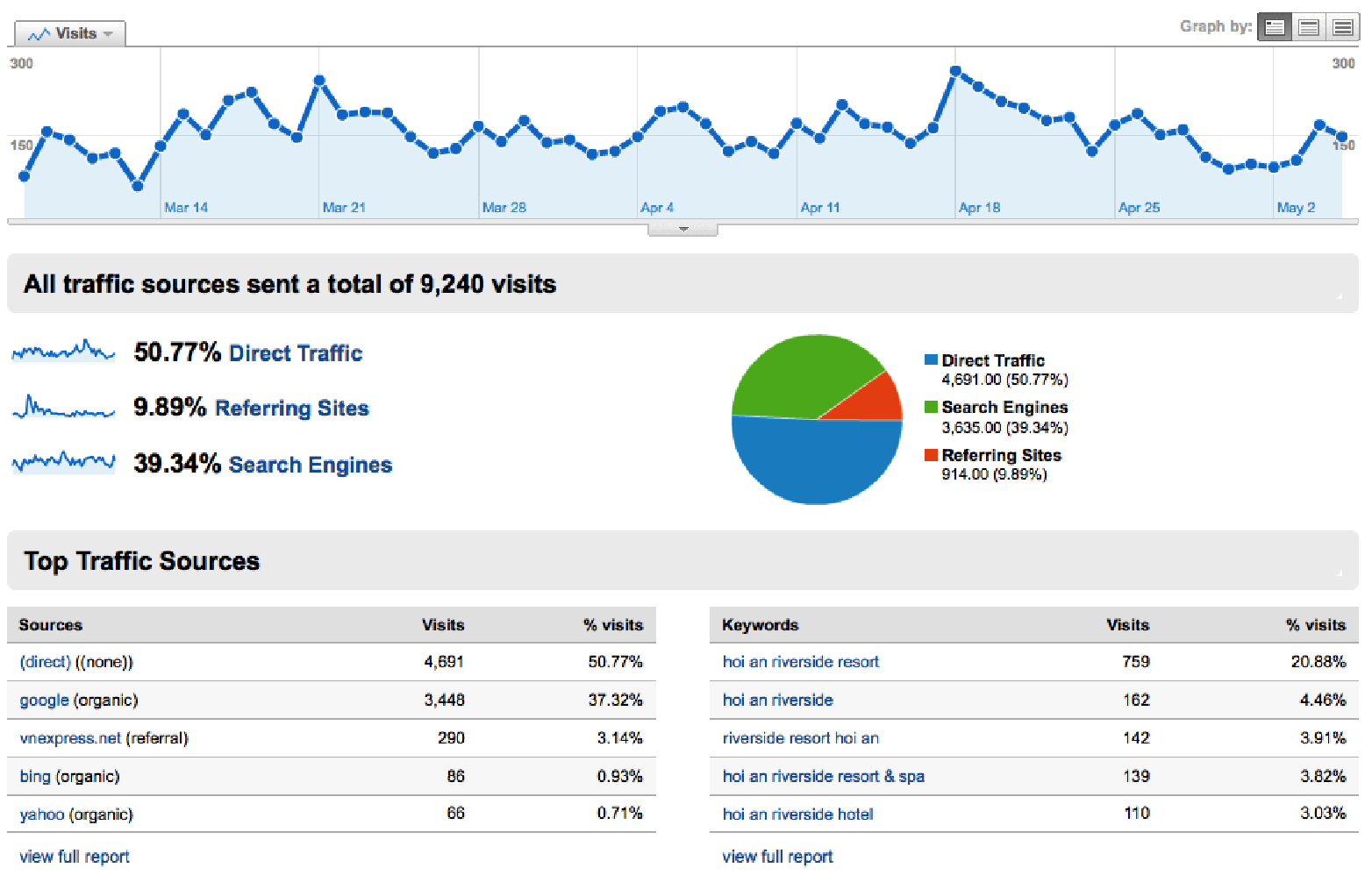Open keyword 'hoi an riverside'
This screenshot has height=875, width=1372.
pos(777,701)
